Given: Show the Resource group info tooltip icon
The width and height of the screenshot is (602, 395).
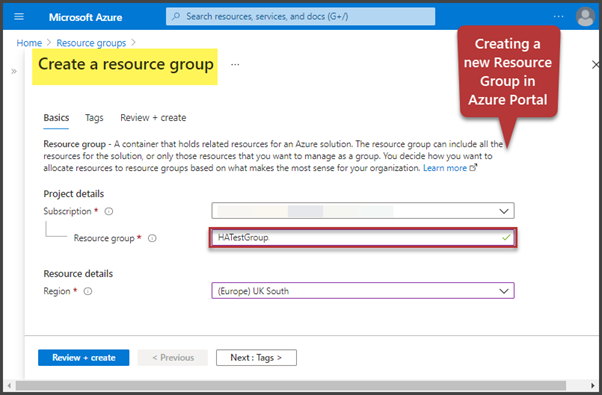Looking at the screenshot, I should tap(152, 238).
